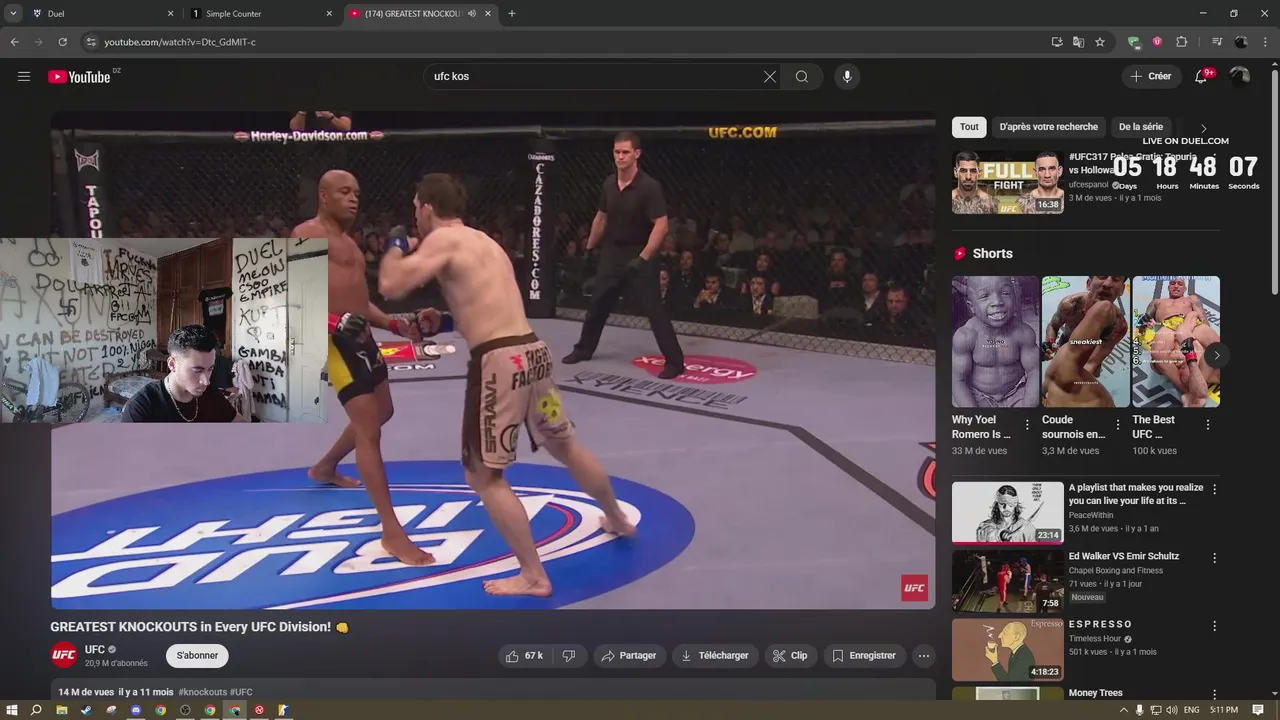Open options for 'The Best UFC' short
1280x720 pixels.
(1207, 425)
